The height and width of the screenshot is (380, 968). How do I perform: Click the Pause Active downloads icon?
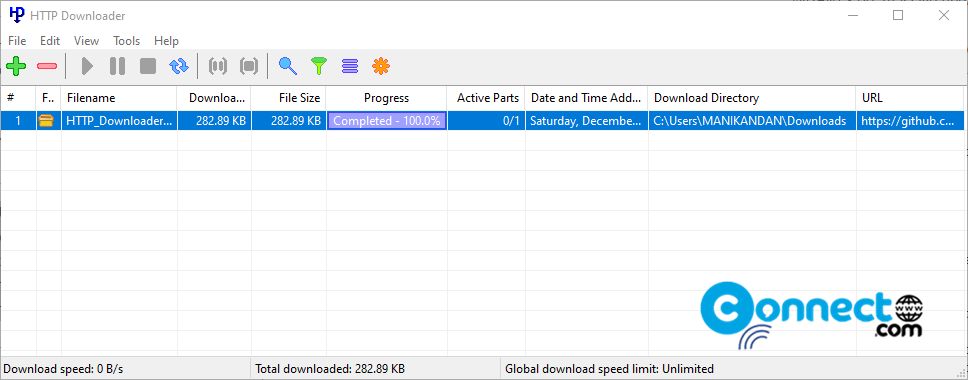(x=218, y=66)
